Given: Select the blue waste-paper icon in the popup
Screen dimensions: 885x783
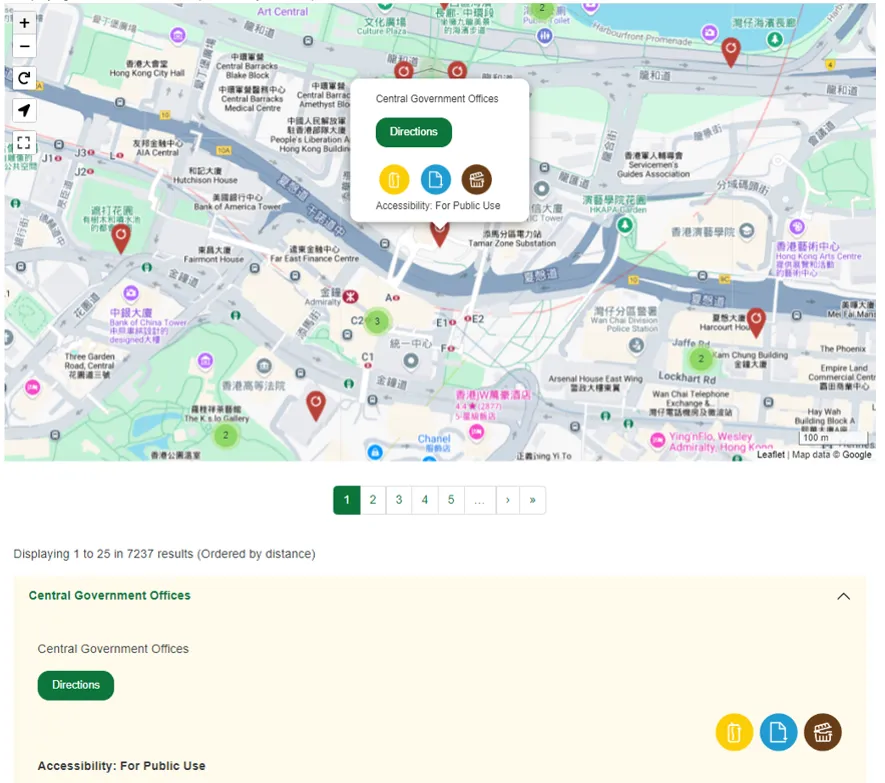Looking at the screenshot, I should click(436, 179).
